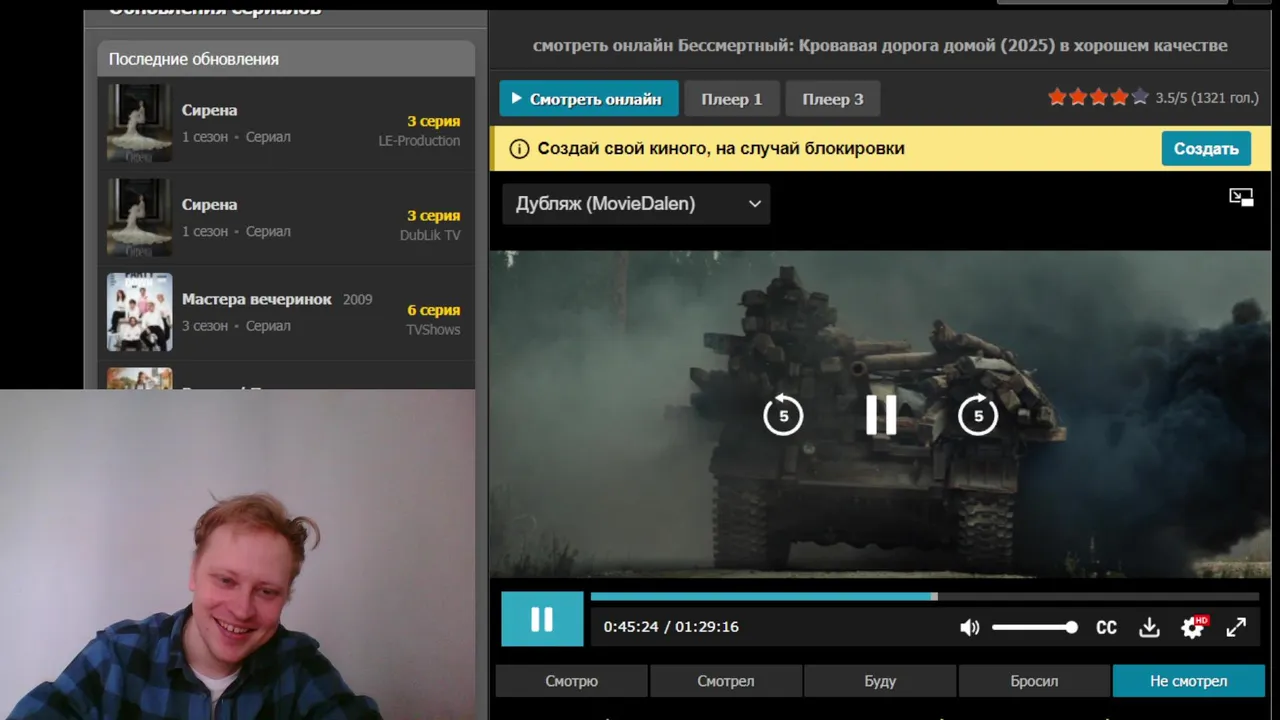Mark the film as Бросил

[1034, 681]
